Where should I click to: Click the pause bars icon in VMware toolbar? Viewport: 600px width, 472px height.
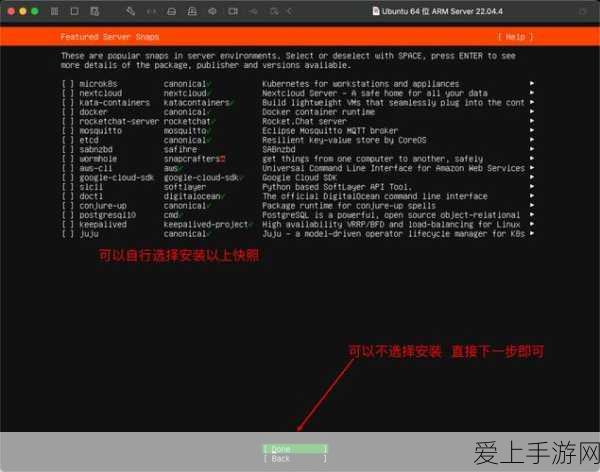coord(54,11)
